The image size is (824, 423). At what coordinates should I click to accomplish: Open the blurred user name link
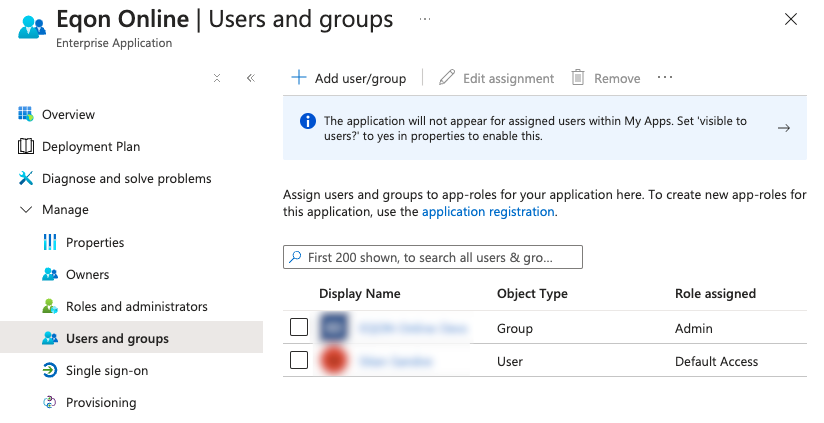396,362
